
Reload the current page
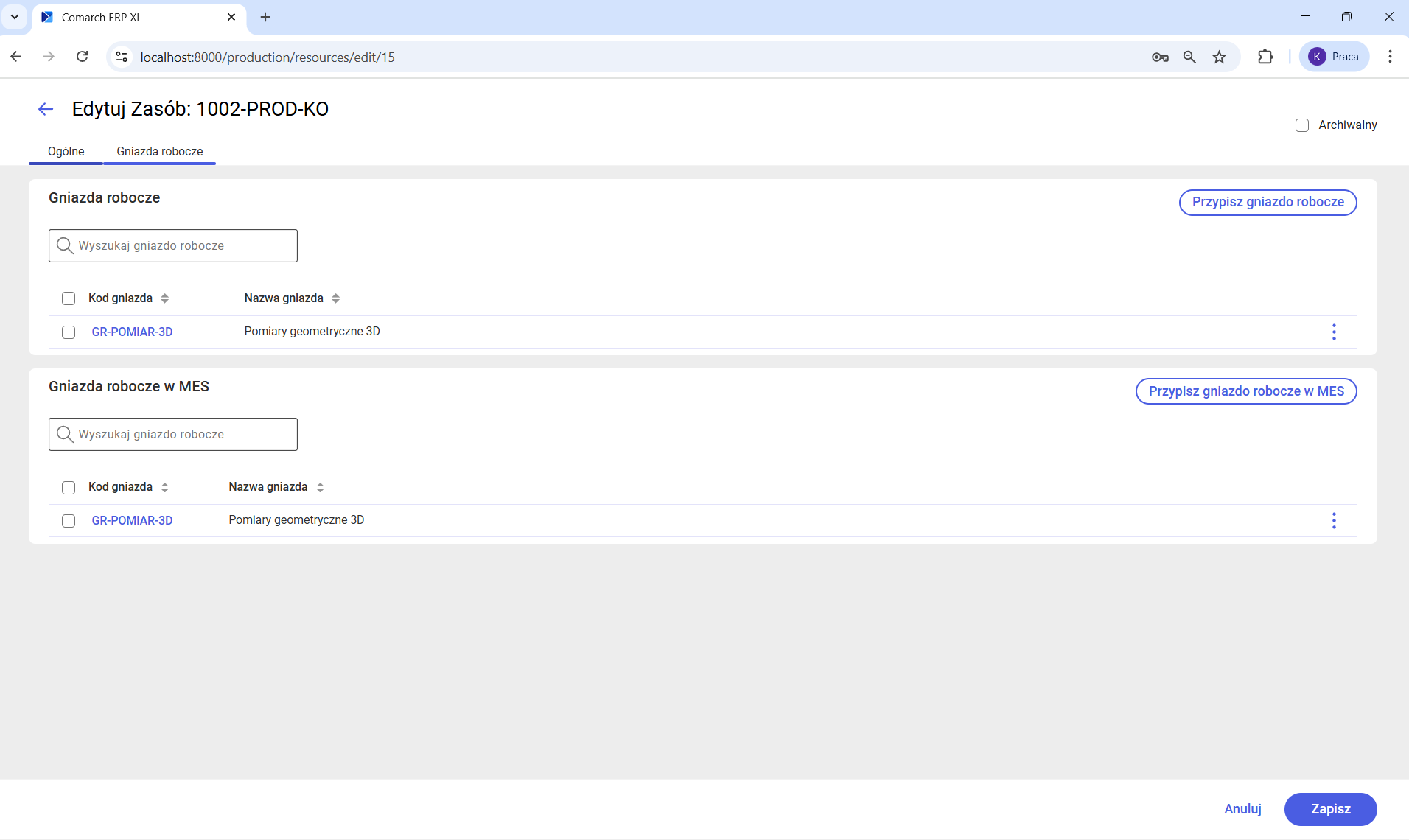coord(83,57)
